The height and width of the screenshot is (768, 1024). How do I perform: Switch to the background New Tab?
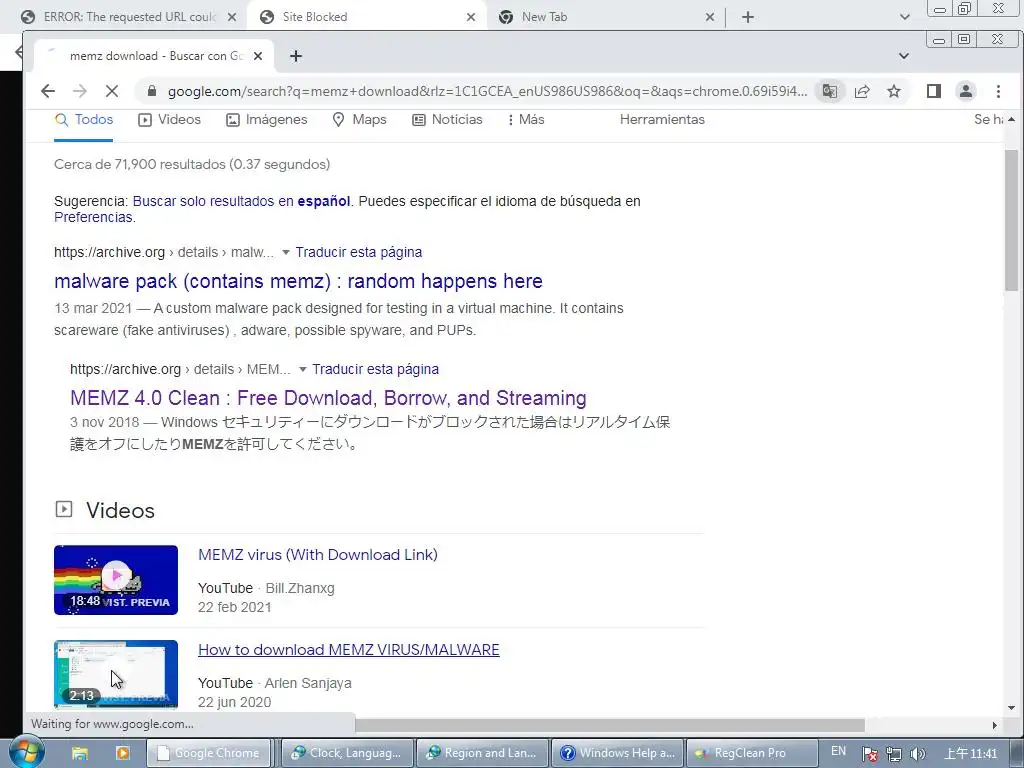[x=604, y=17]
